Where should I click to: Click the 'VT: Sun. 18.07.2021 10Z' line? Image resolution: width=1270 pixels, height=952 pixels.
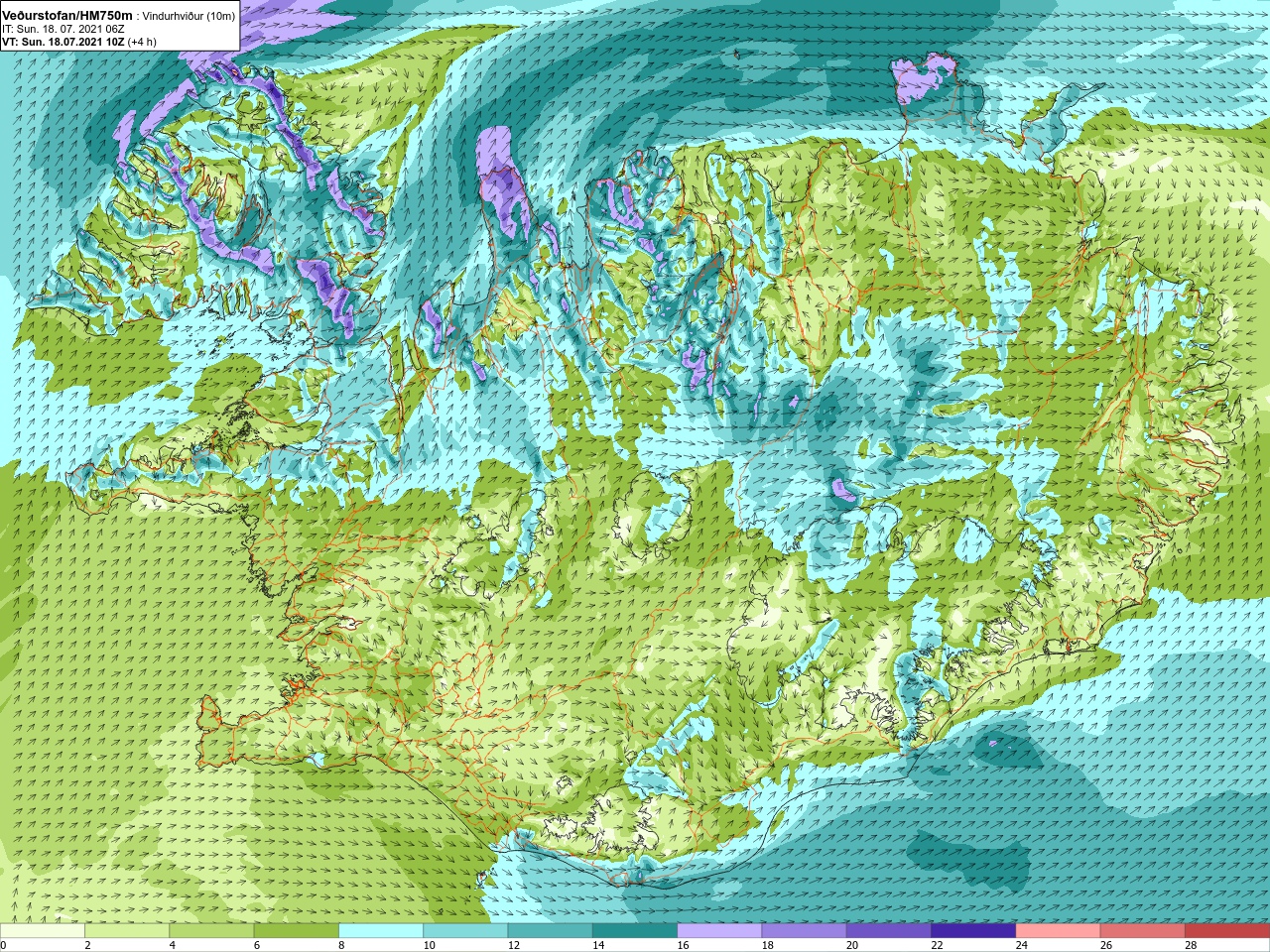[x=63, y=42]
